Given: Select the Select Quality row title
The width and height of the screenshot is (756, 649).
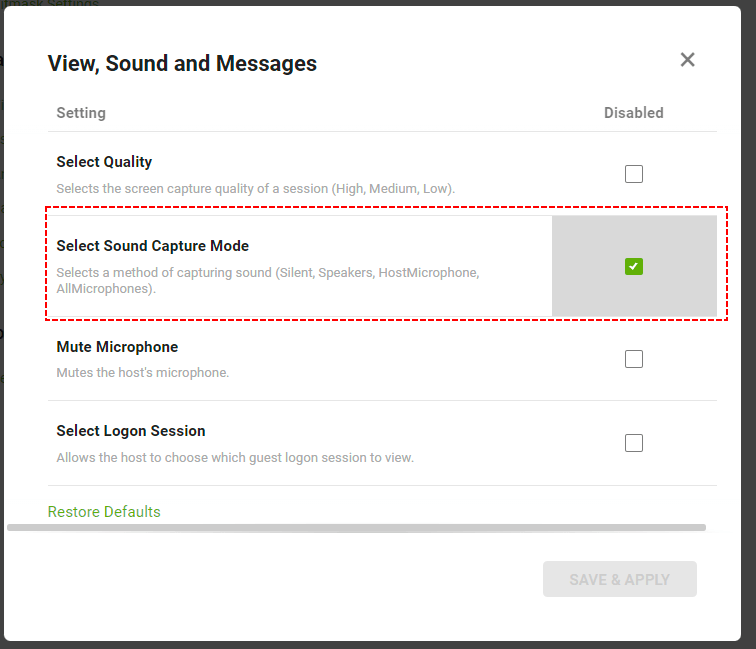Looking at the screenshot, I should (104, 162).
